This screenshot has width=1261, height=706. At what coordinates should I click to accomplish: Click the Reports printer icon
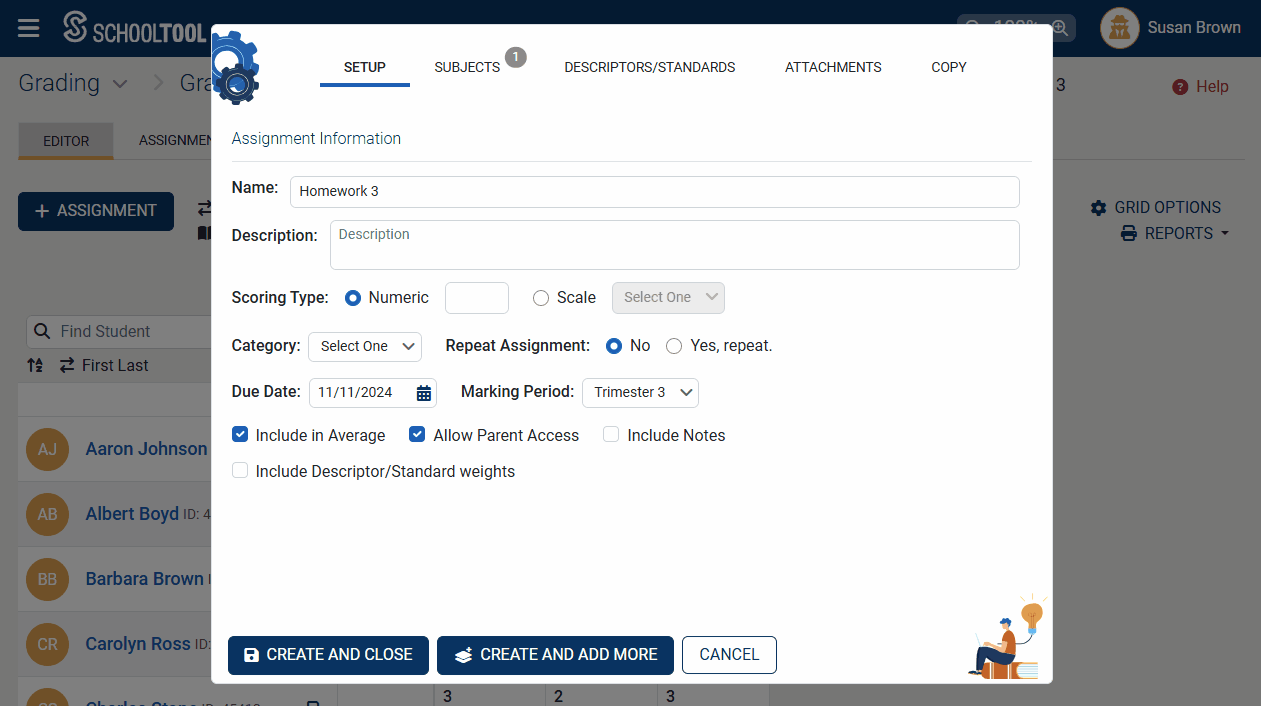coord(1129,234)
